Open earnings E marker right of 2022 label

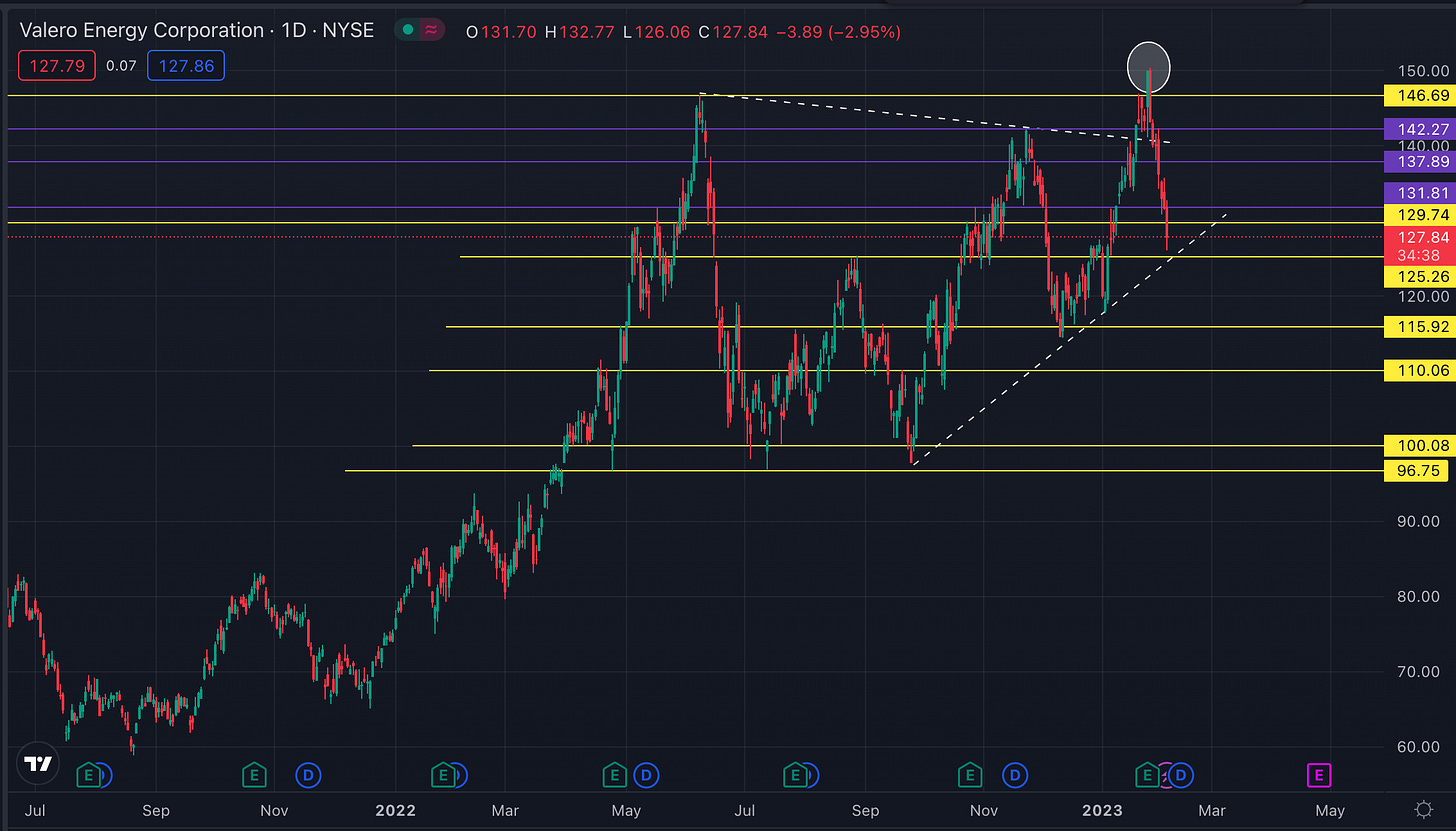click(441, 774)
